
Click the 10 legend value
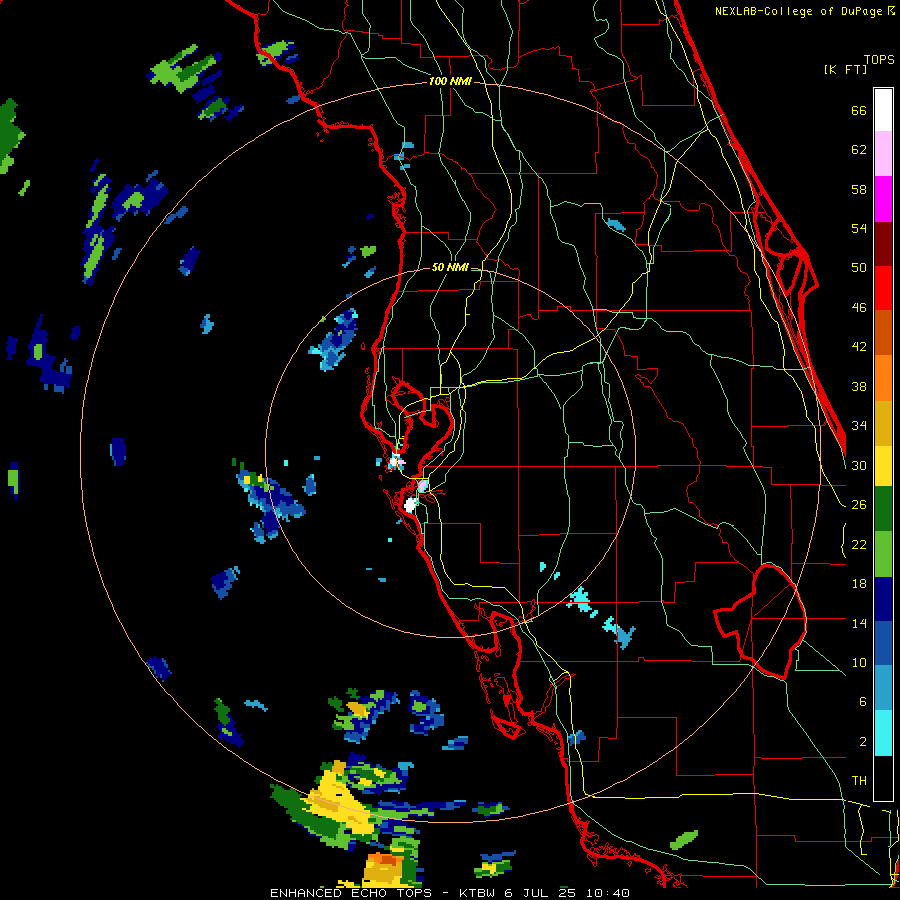coord(859,662)
